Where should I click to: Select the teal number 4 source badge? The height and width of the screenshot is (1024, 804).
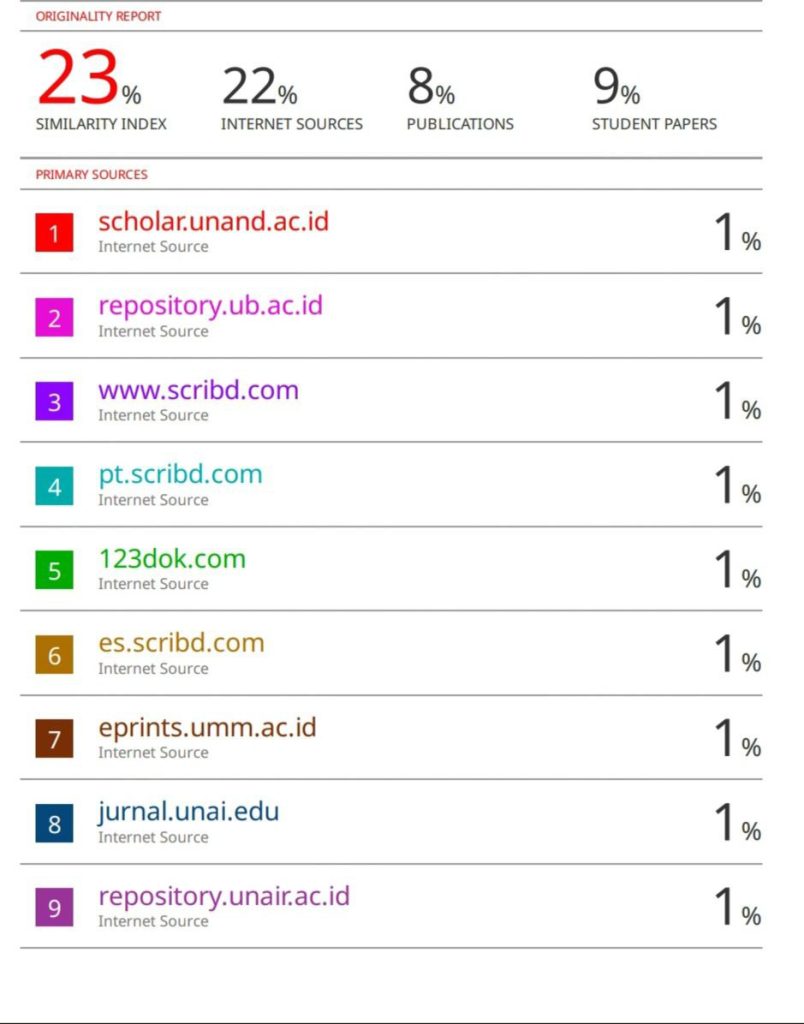pos(54,486)
